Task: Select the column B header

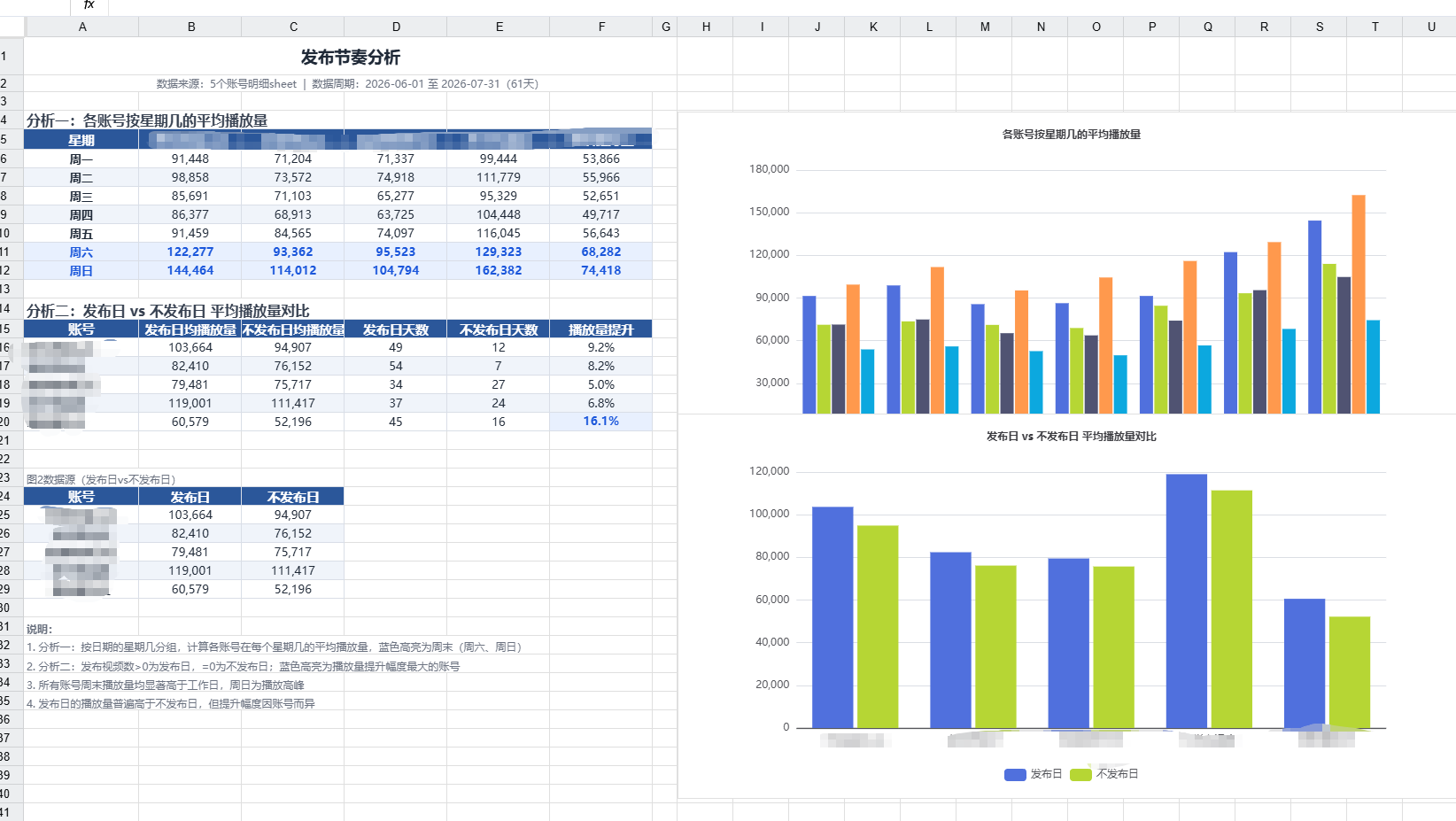Action: click(190, 27)
